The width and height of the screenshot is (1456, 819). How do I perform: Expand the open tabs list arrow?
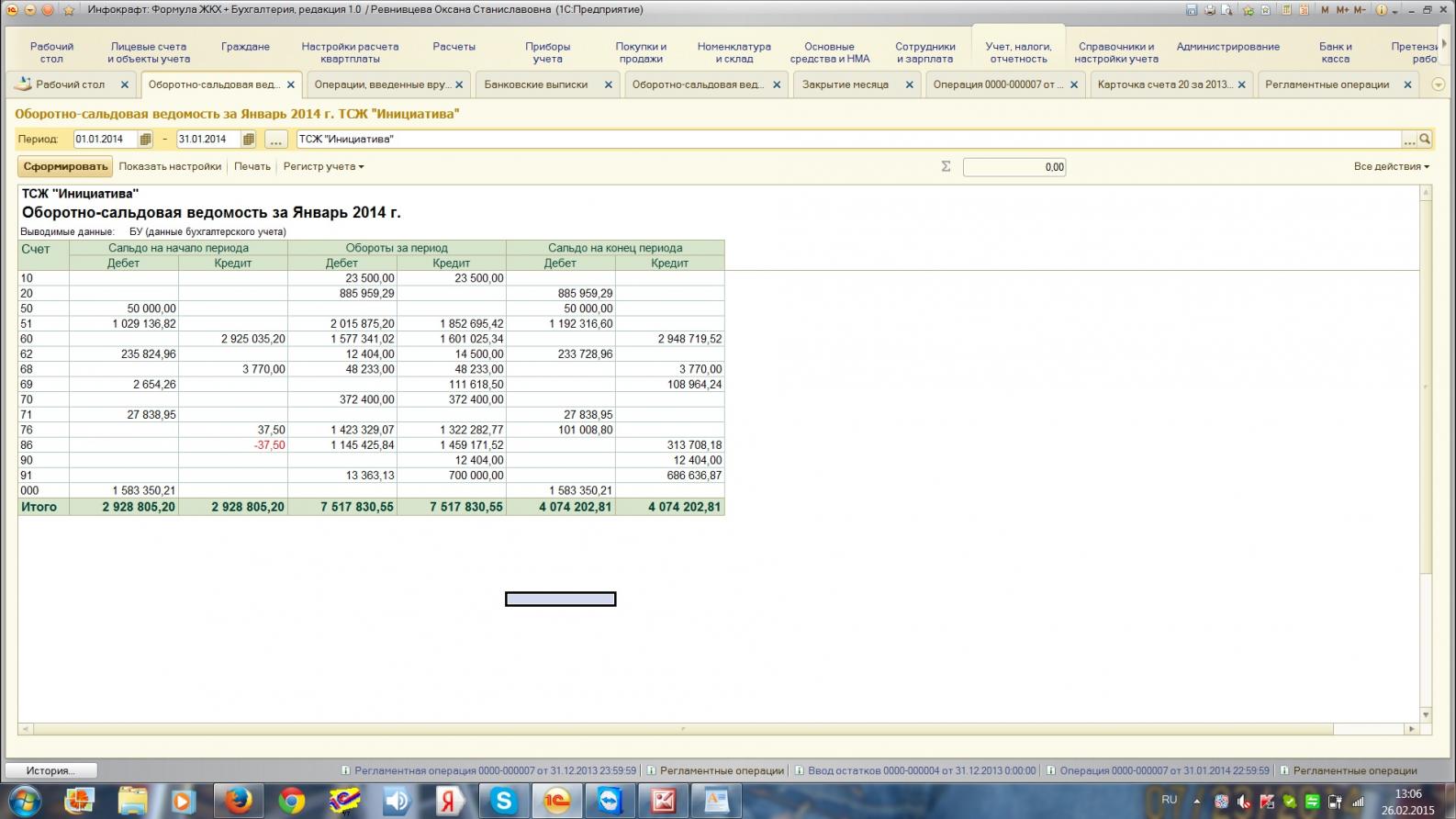1439,84
